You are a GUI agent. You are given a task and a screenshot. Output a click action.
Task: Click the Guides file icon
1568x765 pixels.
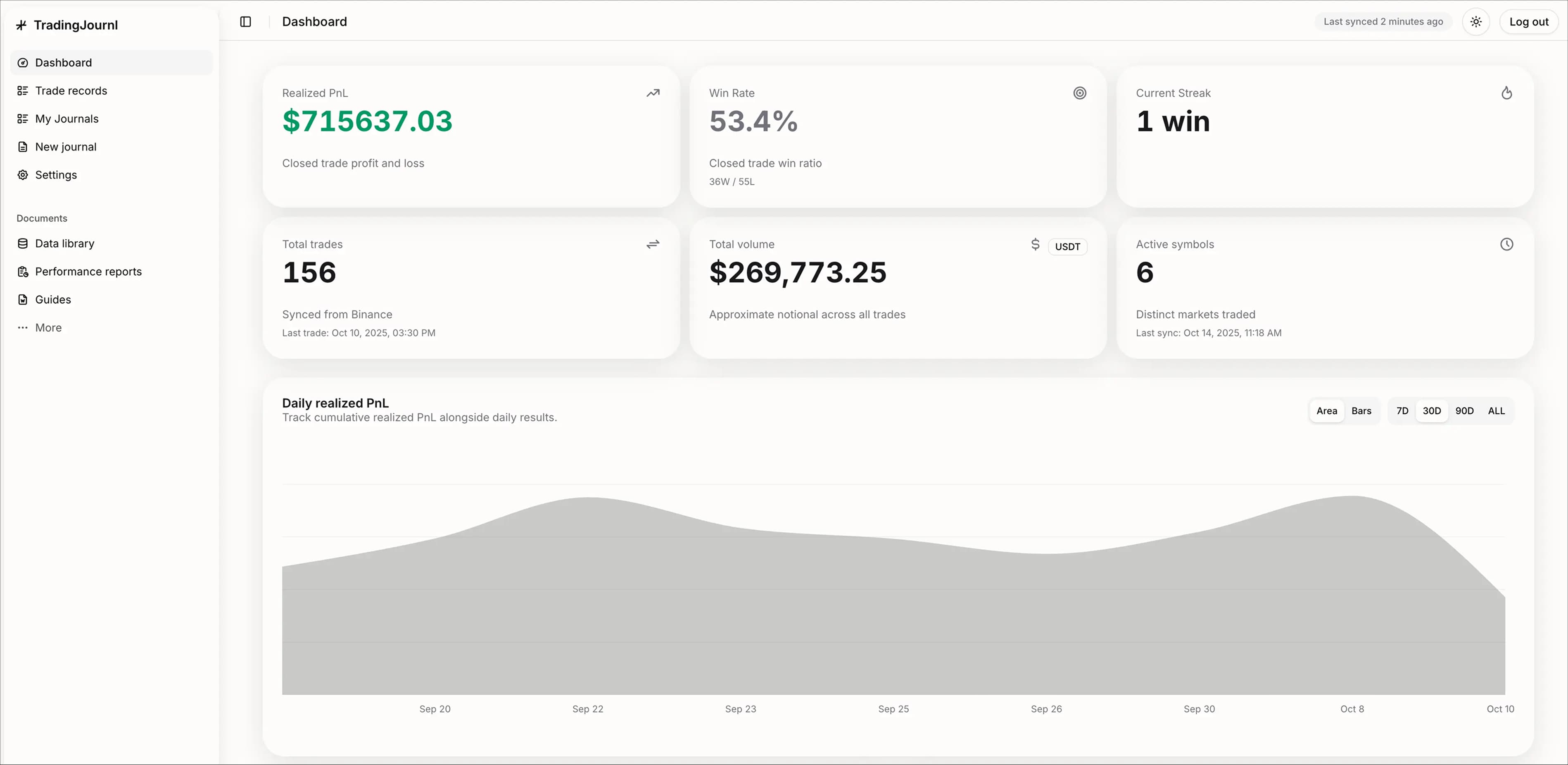(23, 300)
